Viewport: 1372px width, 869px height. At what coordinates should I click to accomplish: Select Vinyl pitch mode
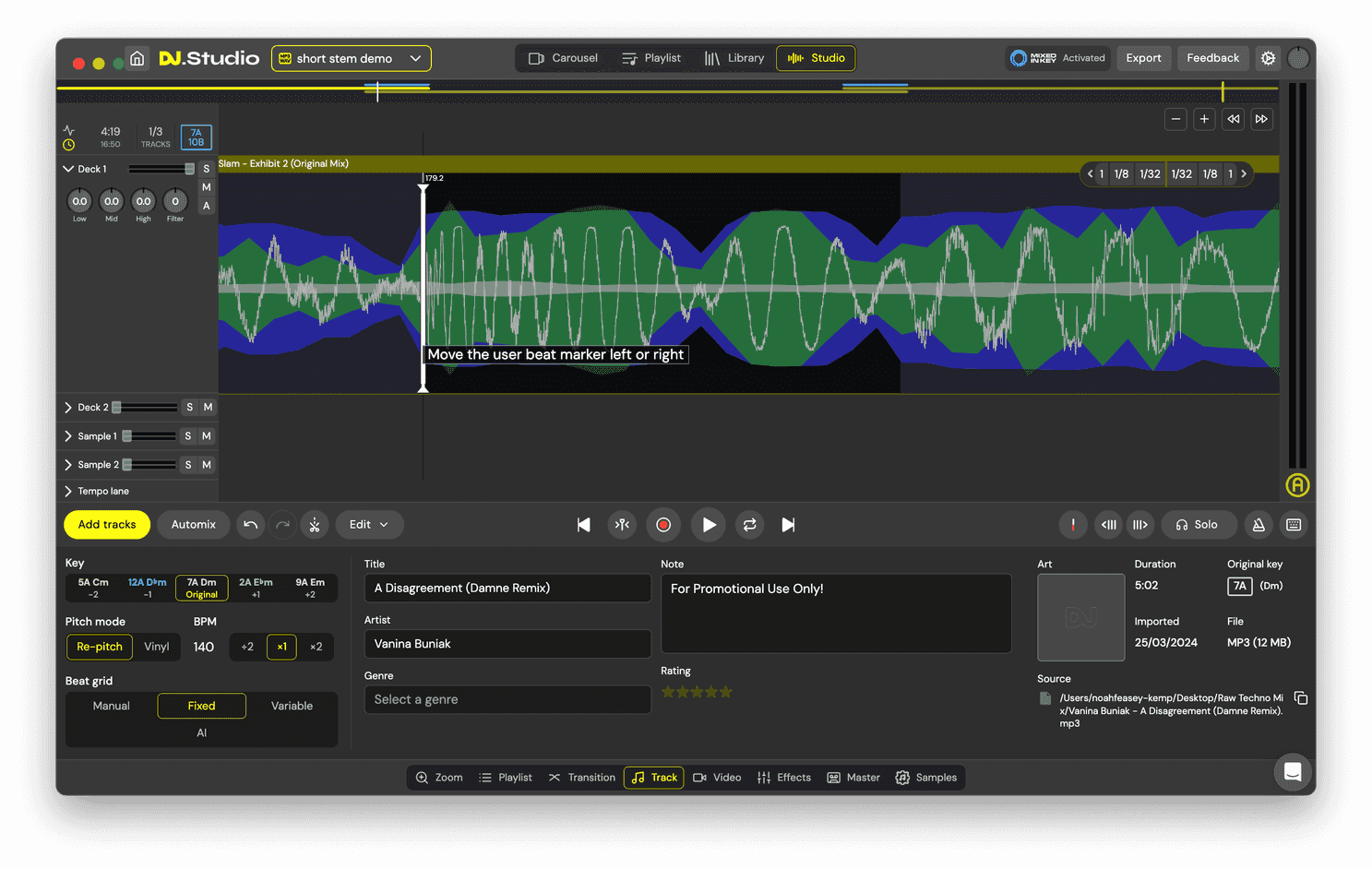[x=156, y=647]
